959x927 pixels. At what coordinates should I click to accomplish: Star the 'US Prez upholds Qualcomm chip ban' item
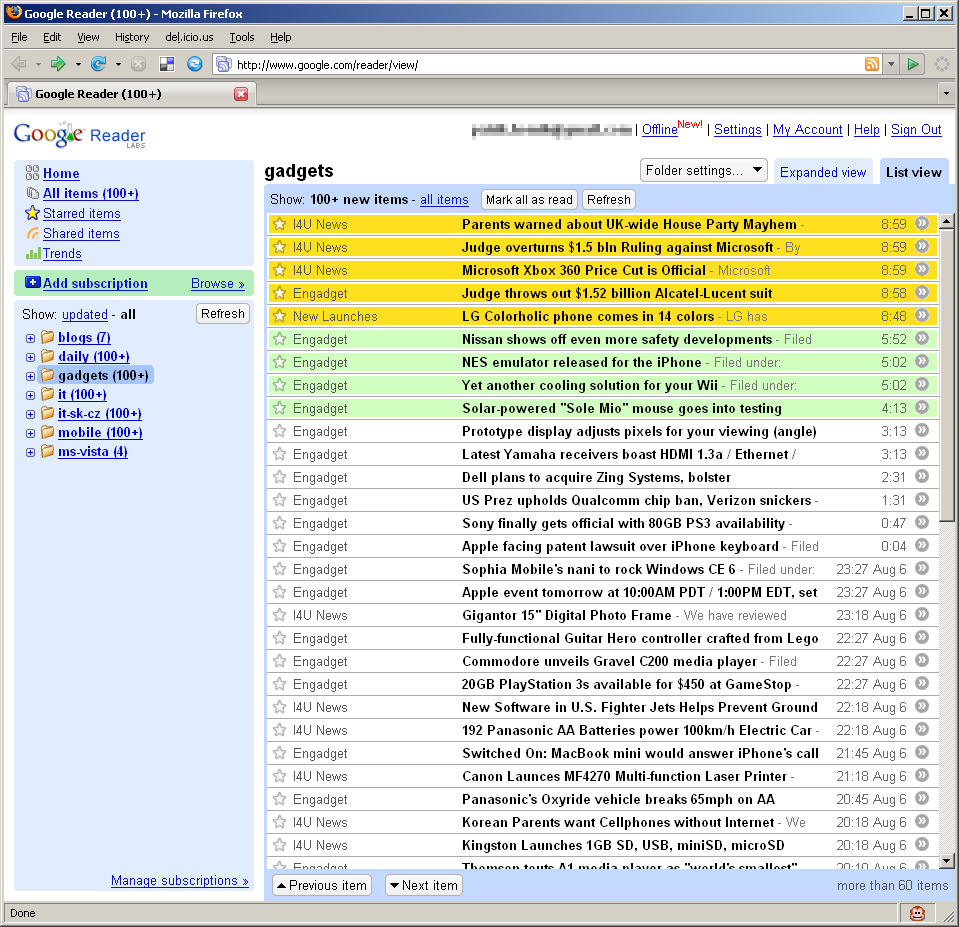pyautogui.click(x=280, y=500)
